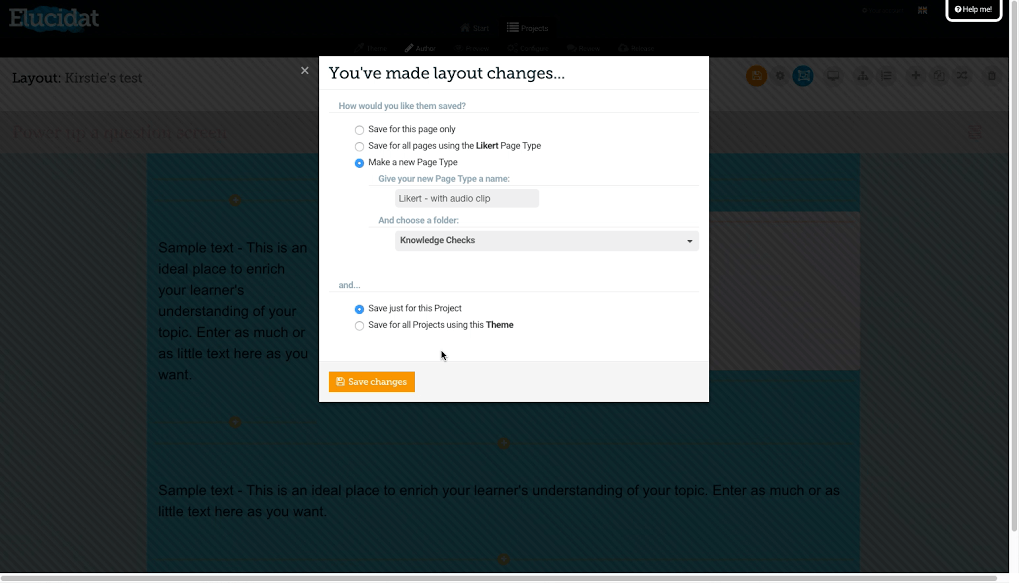The height and width of the screenshot is (583, 1019).
Task: Click the narrow 'Sample text' block on left
Action: (233, 311)
